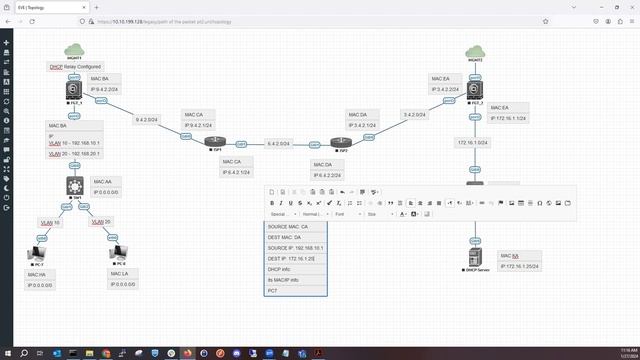Insert special character omega icon

pyautogui.click(x=540, y=203)
